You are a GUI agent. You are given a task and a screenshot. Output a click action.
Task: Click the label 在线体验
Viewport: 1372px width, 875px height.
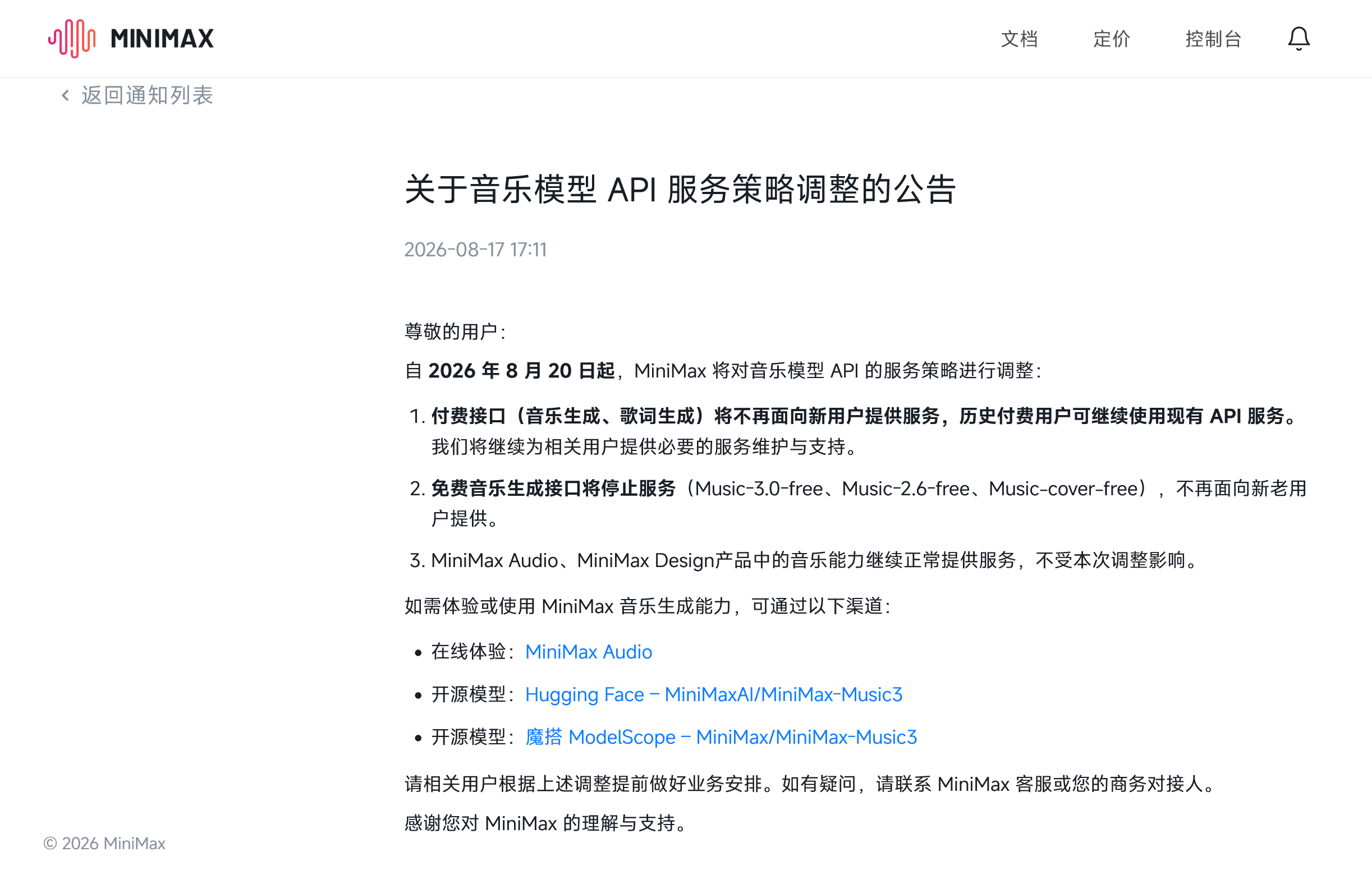pyautogui.click(x=469, y=652)
